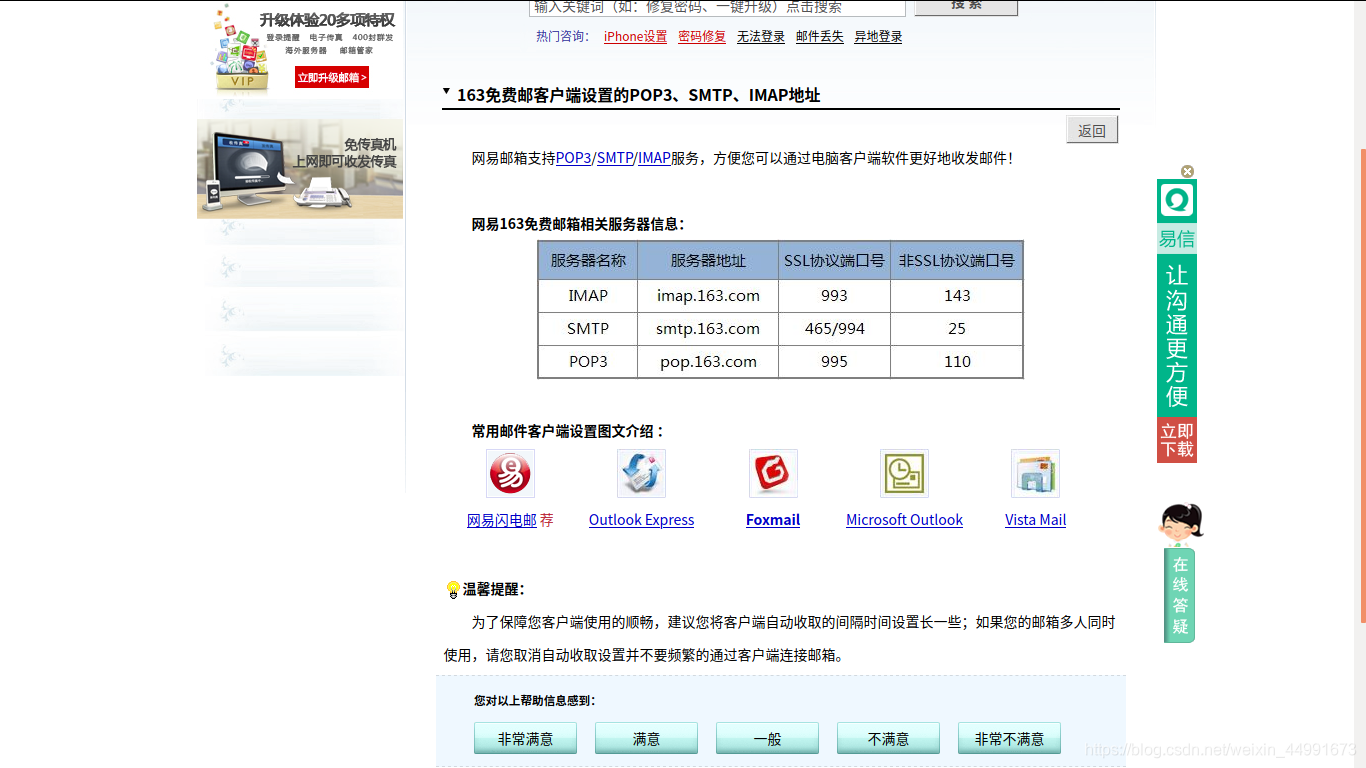Image resolution: width=1366 pixels, height=768 pixels.
Task: Click the SSL port cell 465/994
Action: (834, 329)
